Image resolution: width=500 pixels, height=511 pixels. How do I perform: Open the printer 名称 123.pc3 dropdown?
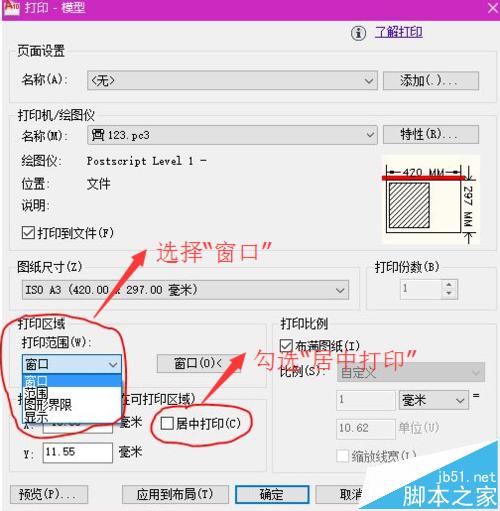point(232,135)
